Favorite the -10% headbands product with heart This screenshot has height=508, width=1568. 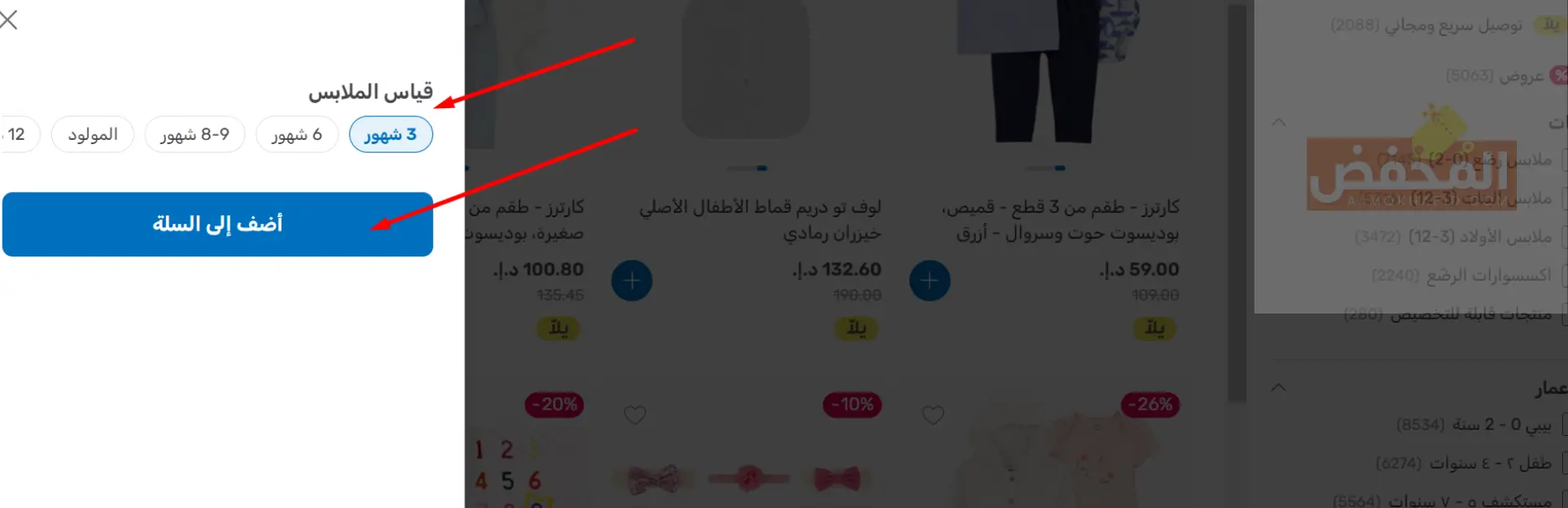[x=635, y=415]
